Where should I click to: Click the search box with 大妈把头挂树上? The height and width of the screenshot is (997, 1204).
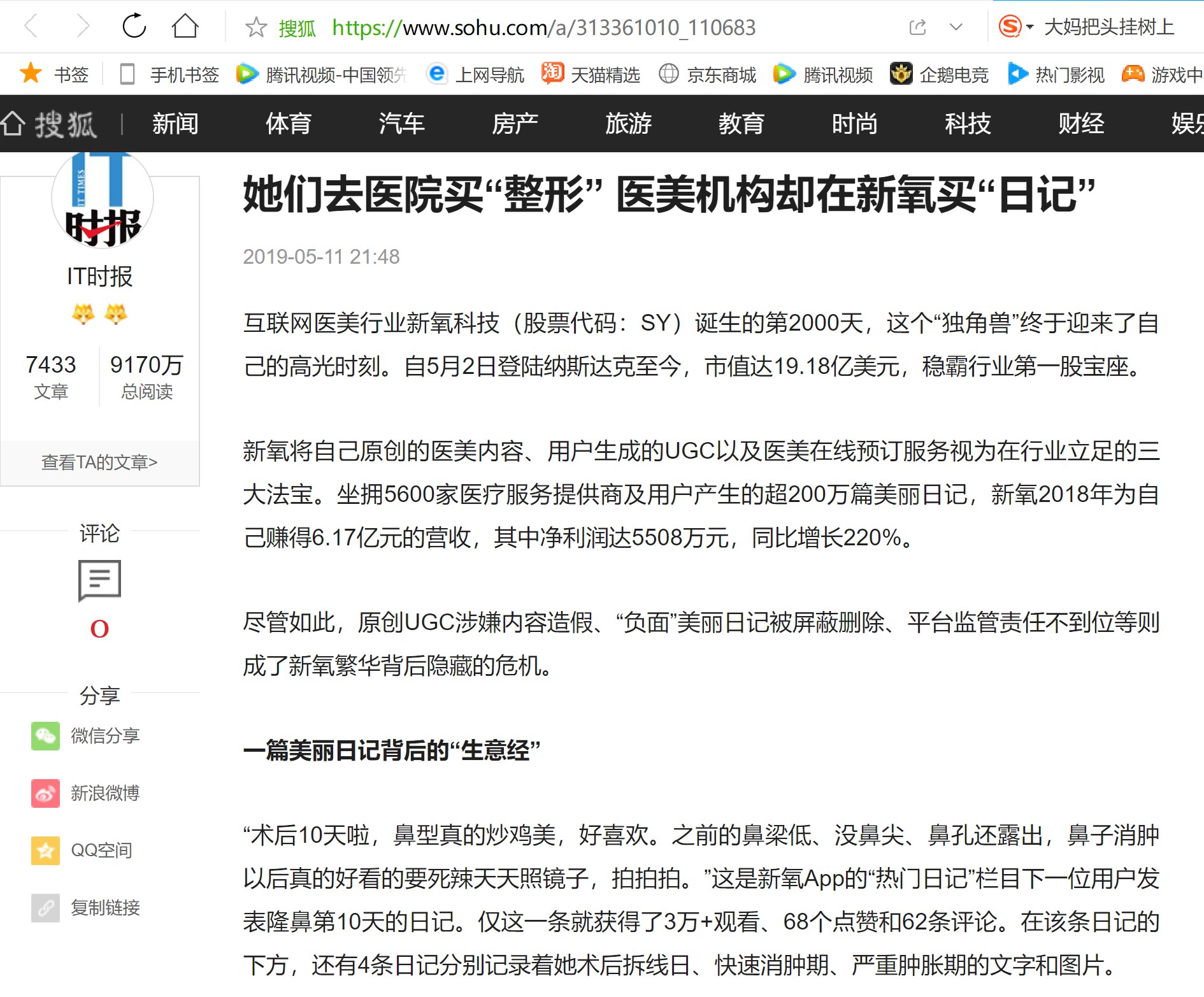[1109, 27]
